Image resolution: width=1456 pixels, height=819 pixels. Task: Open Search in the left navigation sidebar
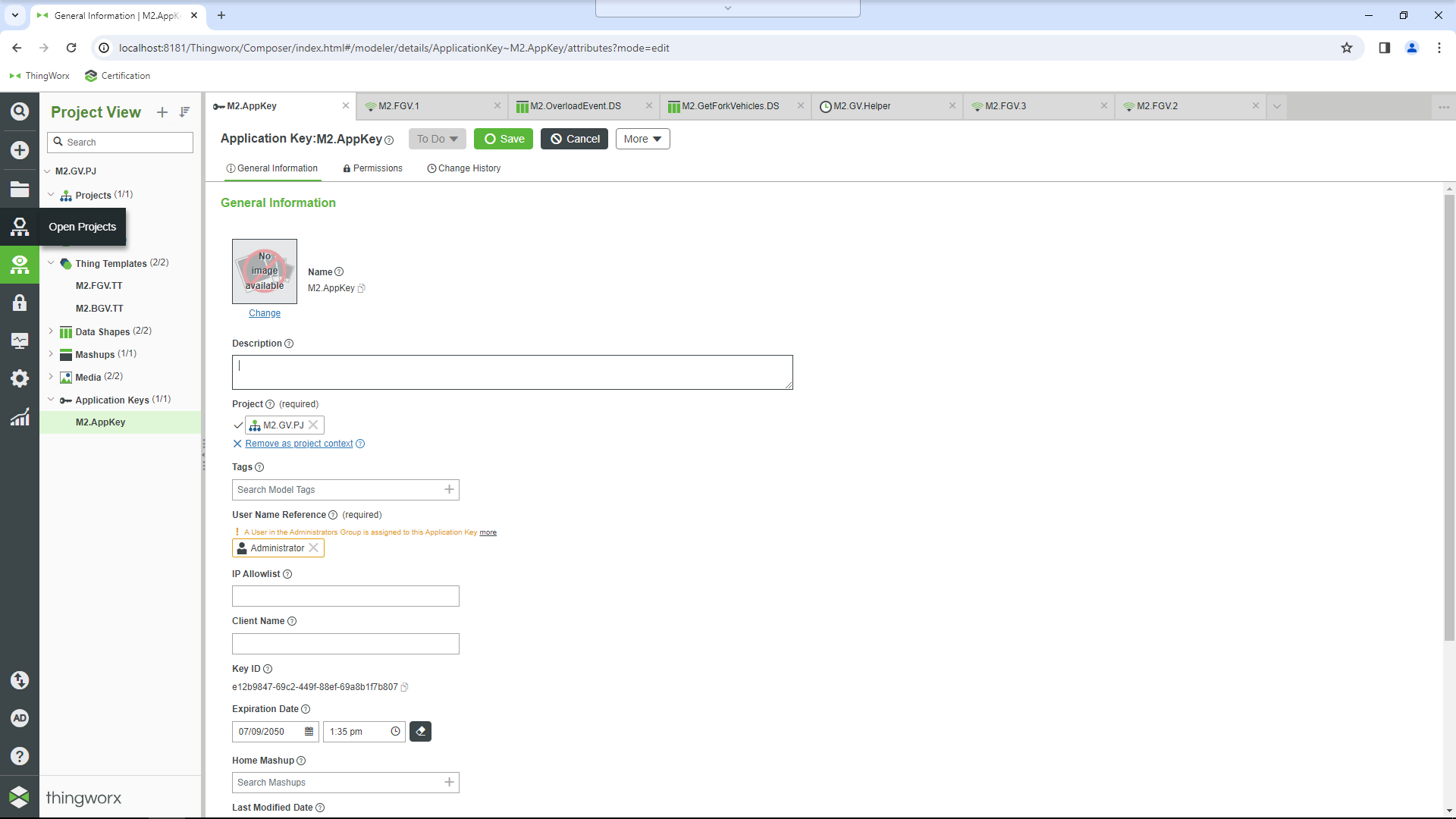click(19, 111)
